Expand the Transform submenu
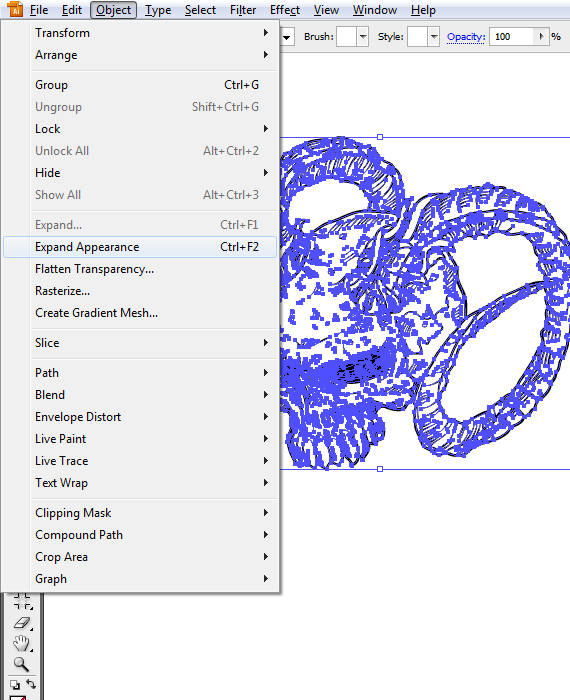Screen dimensions: 570x700 tap(140, 33)
